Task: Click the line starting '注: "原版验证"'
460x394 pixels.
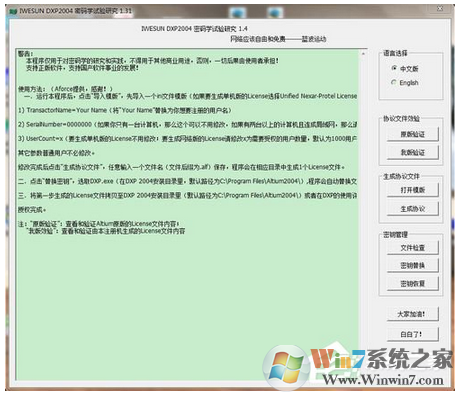Action: [x=99, y=224]
